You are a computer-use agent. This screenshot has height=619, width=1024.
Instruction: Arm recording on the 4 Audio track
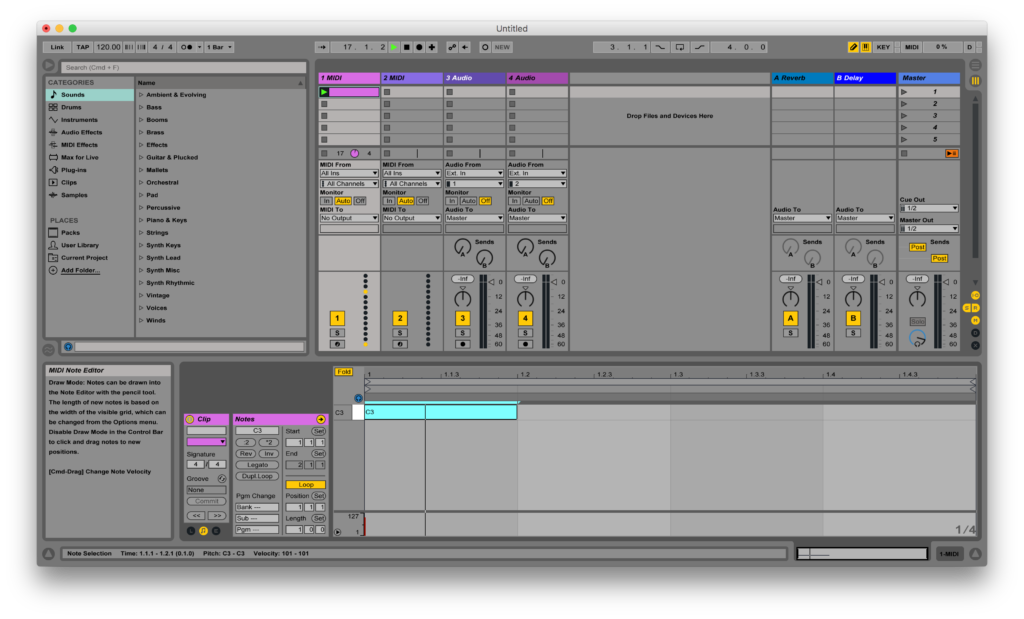coord(524,343)
